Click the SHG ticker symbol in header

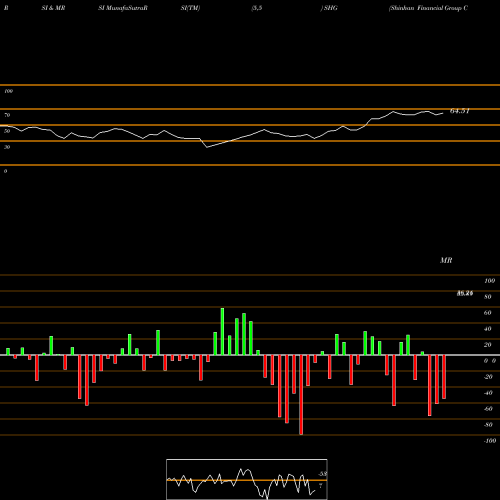(331, 8)
